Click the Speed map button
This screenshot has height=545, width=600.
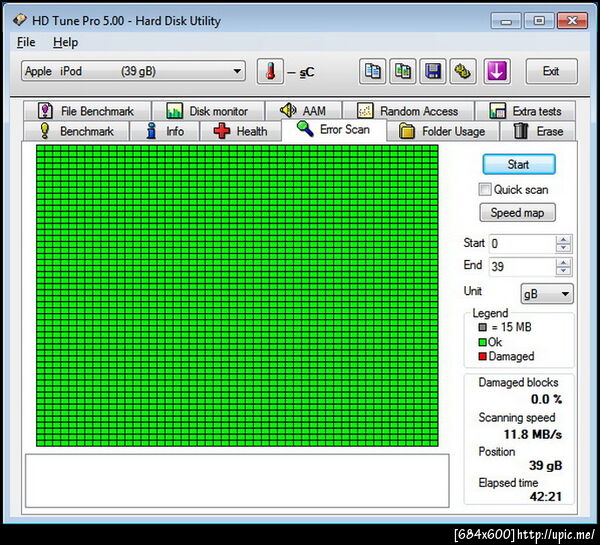[517, 212]
